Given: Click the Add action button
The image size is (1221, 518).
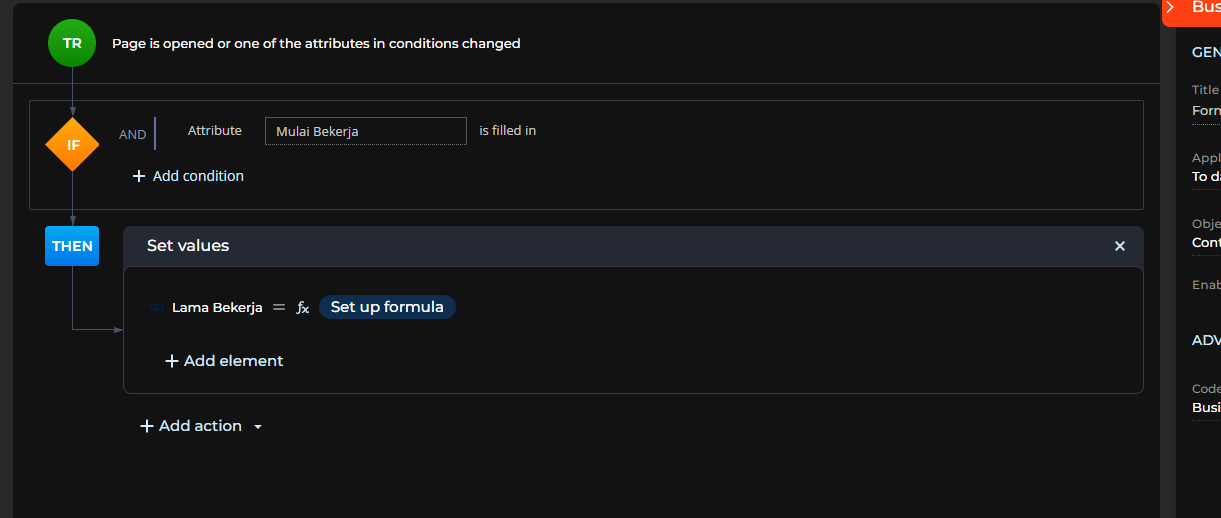Looking at the screenshot, I should (191, 426).
